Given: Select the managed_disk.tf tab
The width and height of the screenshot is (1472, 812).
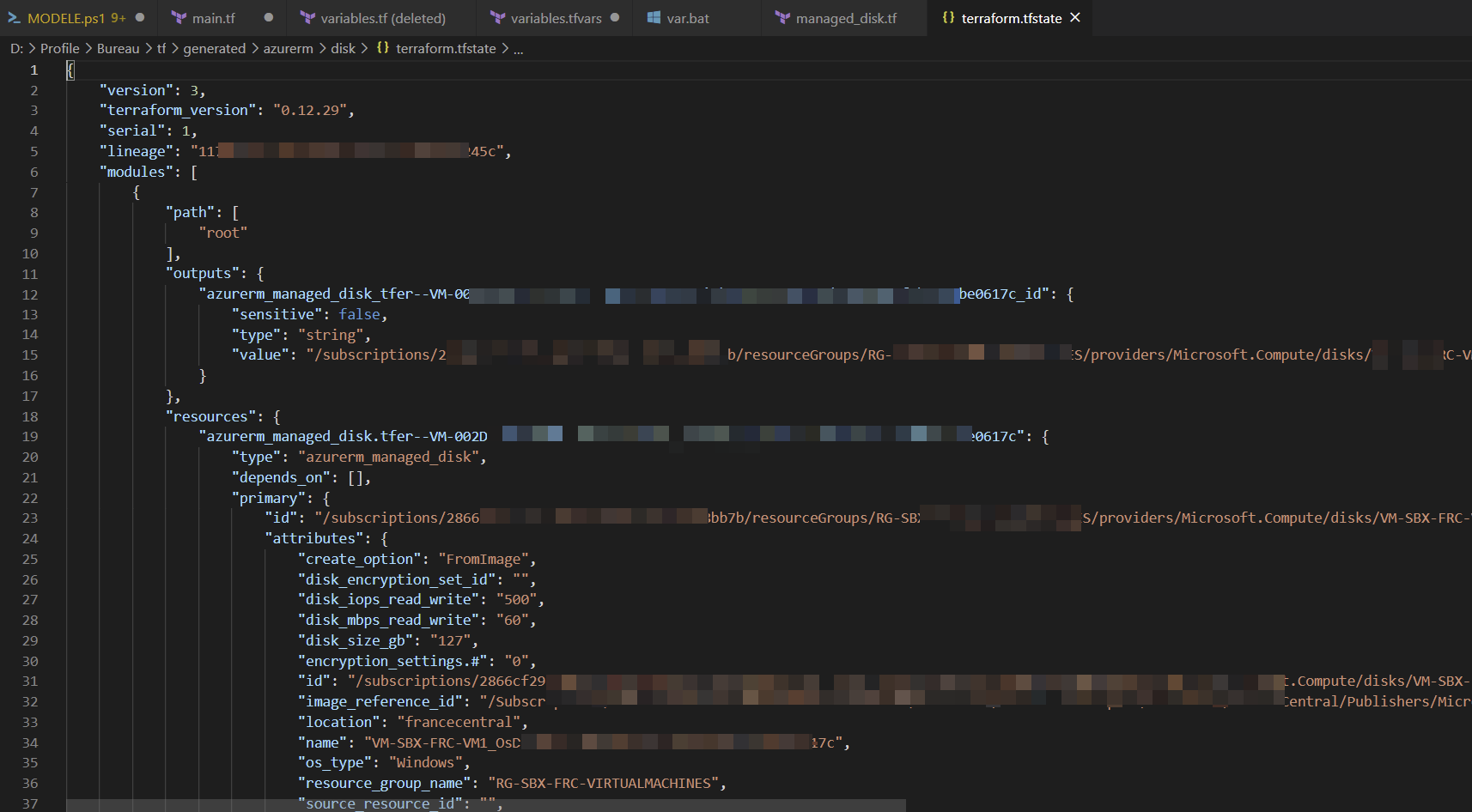Looking at the screenshot, I should point(846,18).
